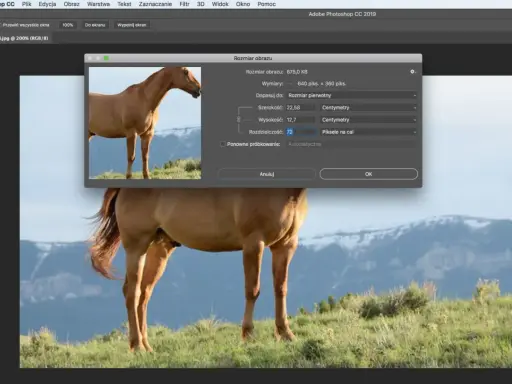Open the Zaznaczanie menu

pyautogui.click(x=155, y=4)
